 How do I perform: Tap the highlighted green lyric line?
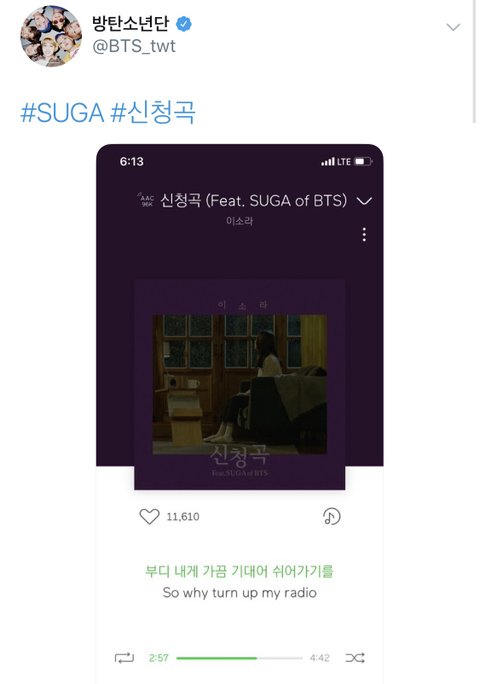[x=239, y=571]
